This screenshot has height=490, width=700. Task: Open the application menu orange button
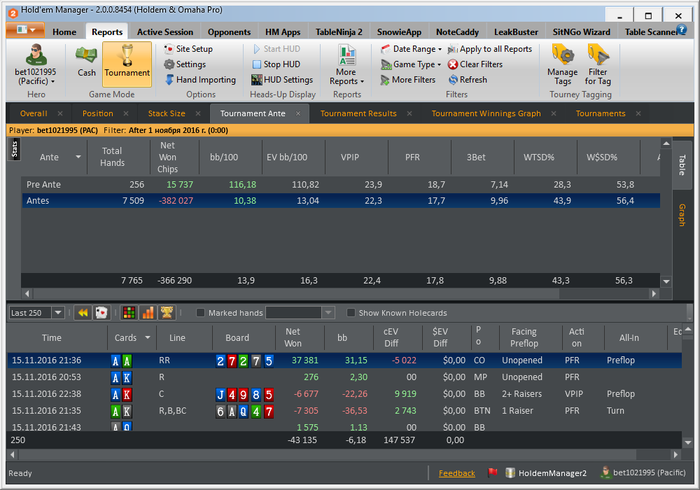point(25,31)
